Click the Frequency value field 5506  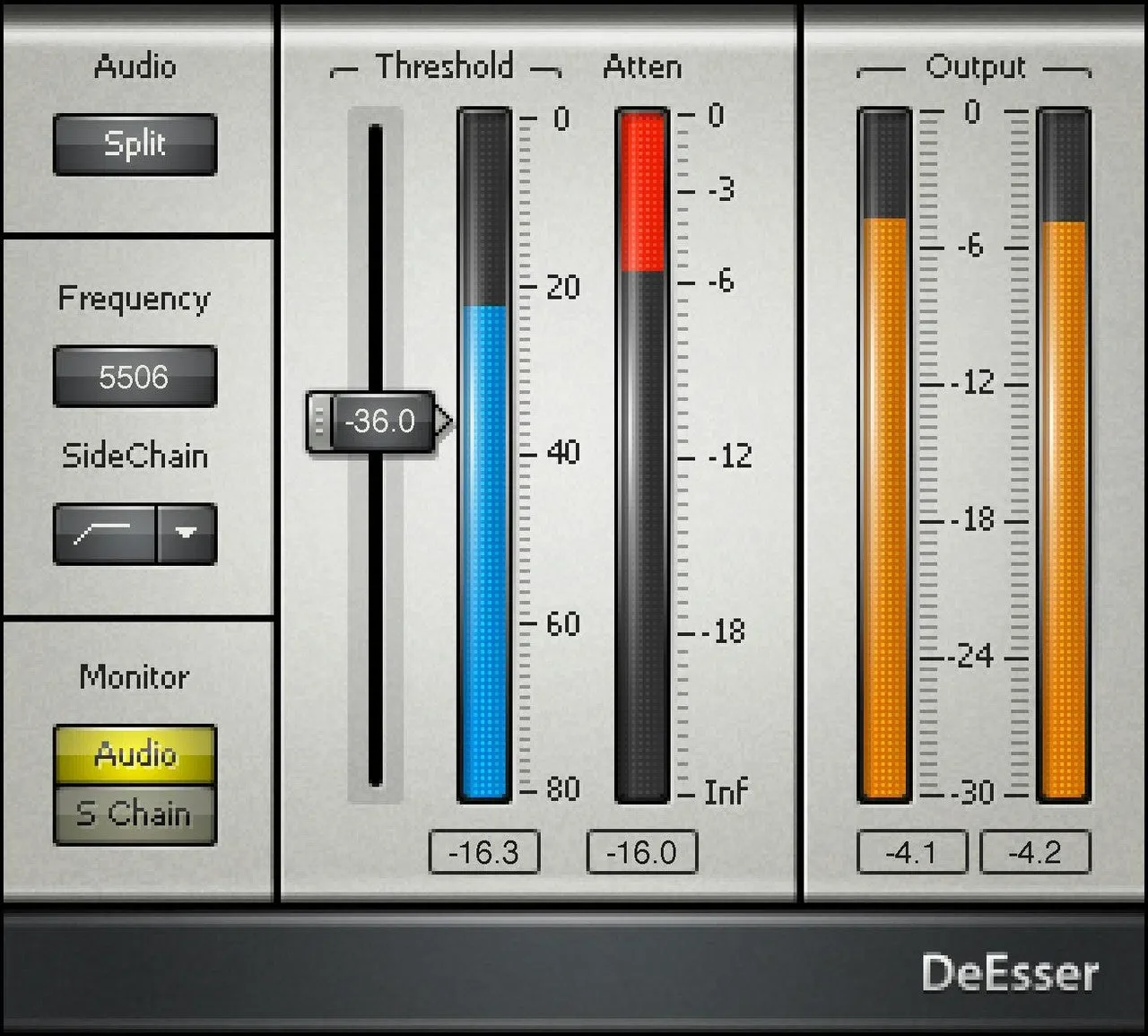[x=135, y=377]
